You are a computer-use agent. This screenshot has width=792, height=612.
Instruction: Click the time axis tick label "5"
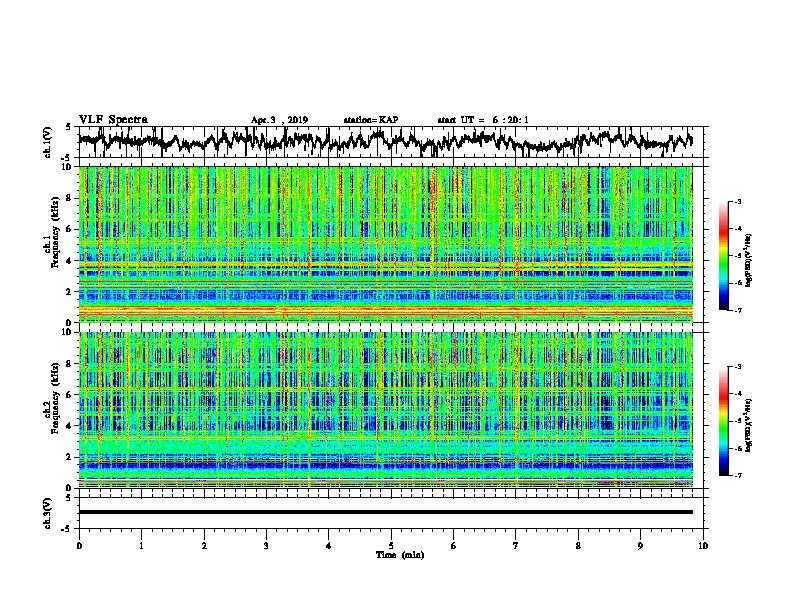coord(391,546)
